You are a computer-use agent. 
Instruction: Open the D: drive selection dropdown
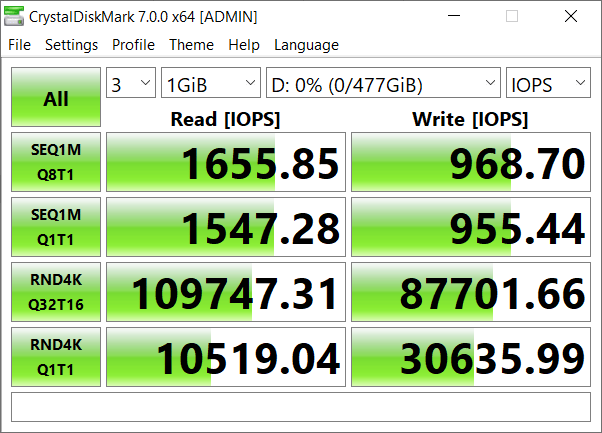(383, 83)
